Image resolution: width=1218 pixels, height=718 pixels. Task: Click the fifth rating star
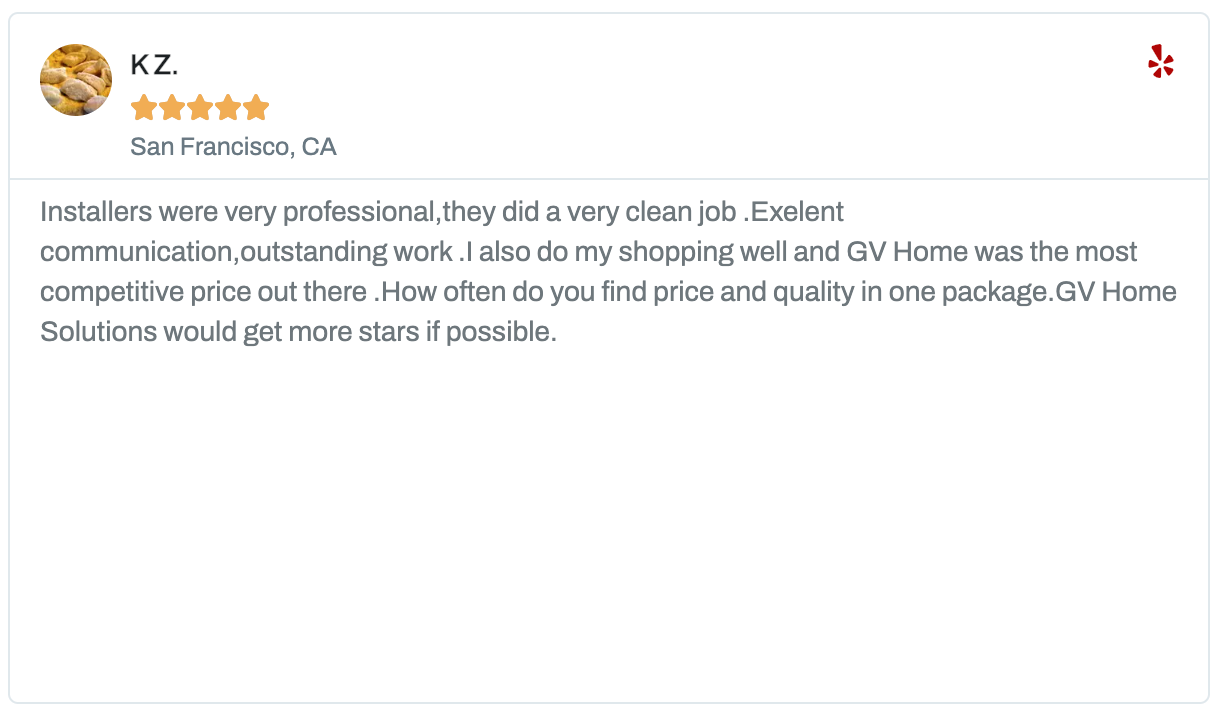pyautogui.click(x=256, y=107)
